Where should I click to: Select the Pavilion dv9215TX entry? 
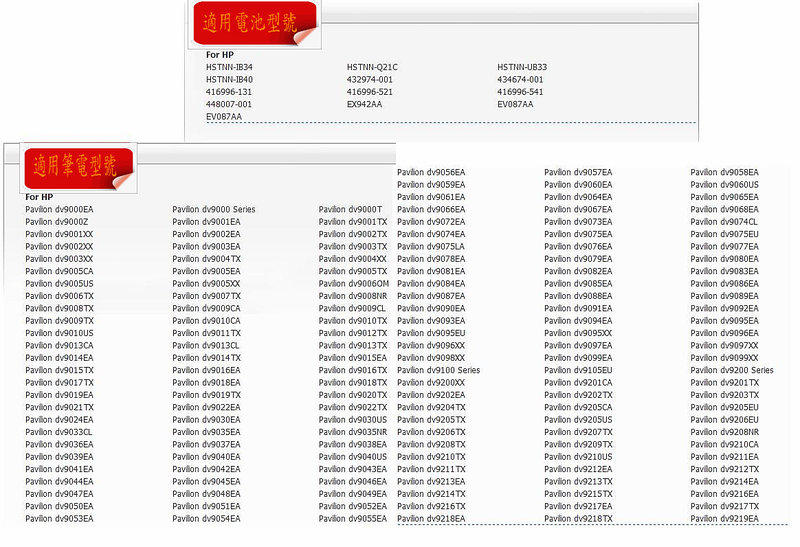(578, 494)
